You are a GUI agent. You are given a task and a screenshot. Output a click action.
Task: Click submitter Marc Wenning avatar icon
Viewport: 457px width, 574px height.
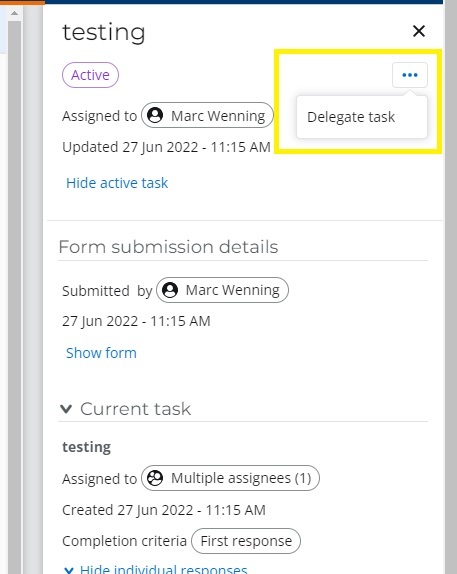pos(170,290)
